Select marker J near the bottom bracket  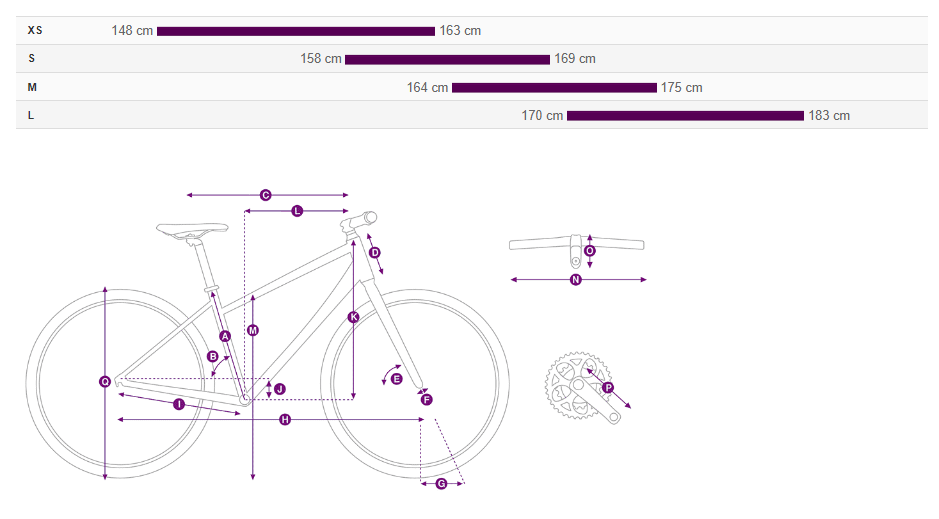pos(280,388)
